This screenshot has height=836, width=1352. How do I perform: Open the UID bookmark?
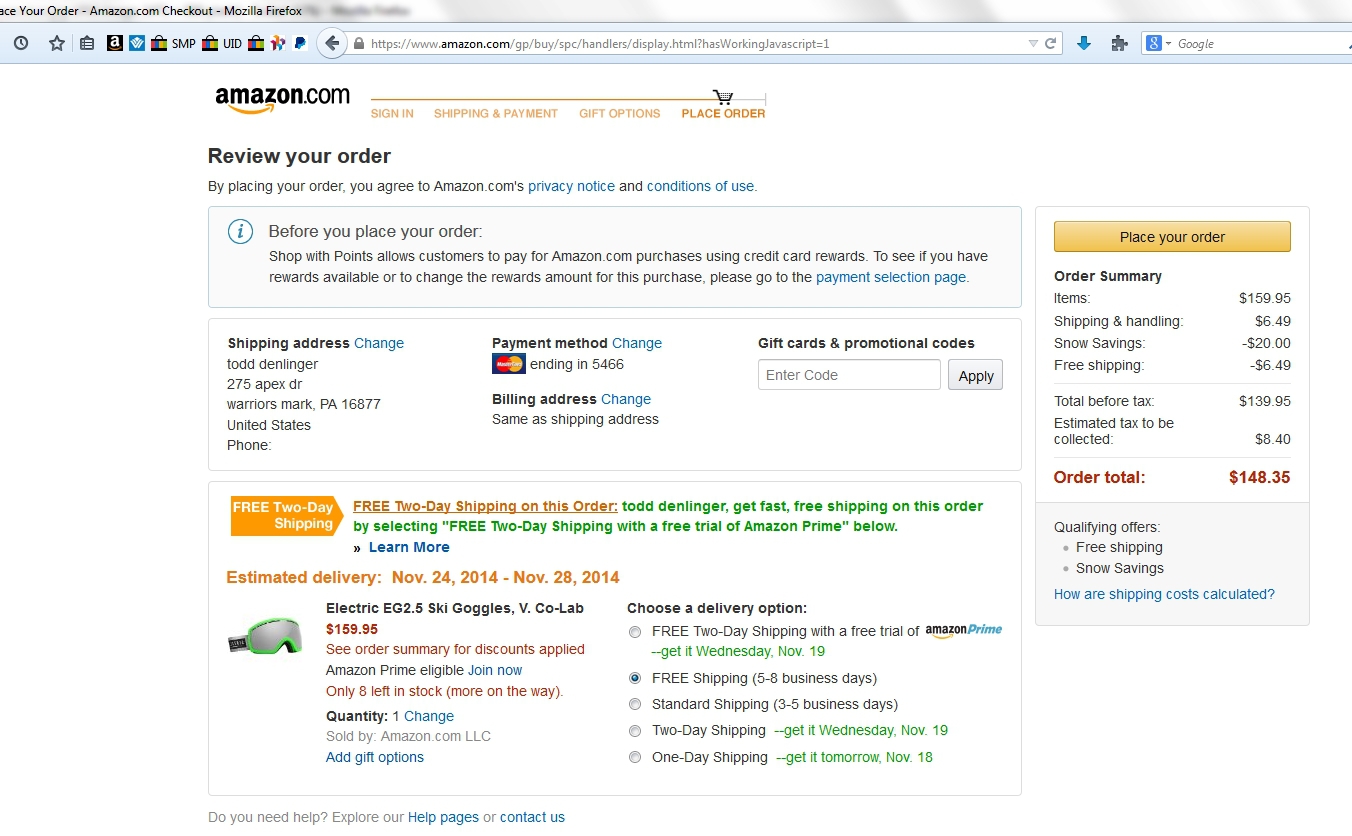[222, 43]
